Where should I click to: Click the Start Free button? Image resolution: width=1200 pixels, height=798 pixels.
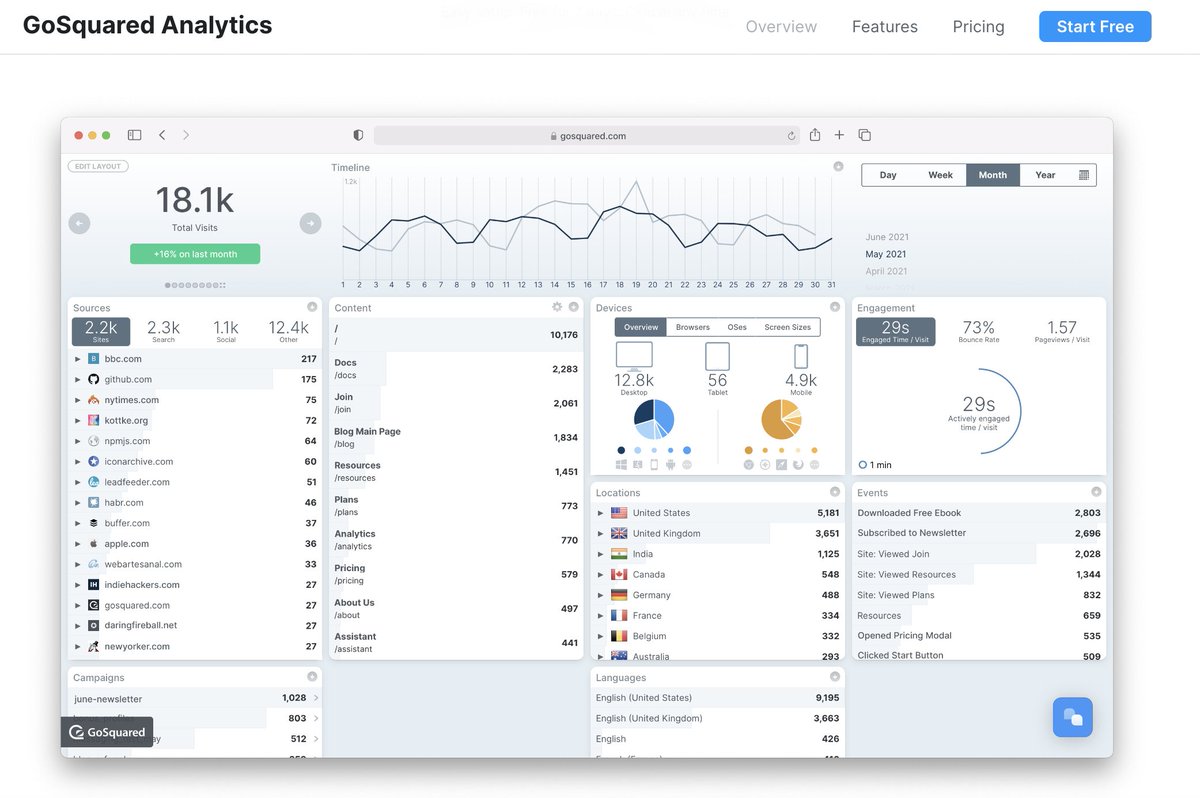pos(1095,27)
